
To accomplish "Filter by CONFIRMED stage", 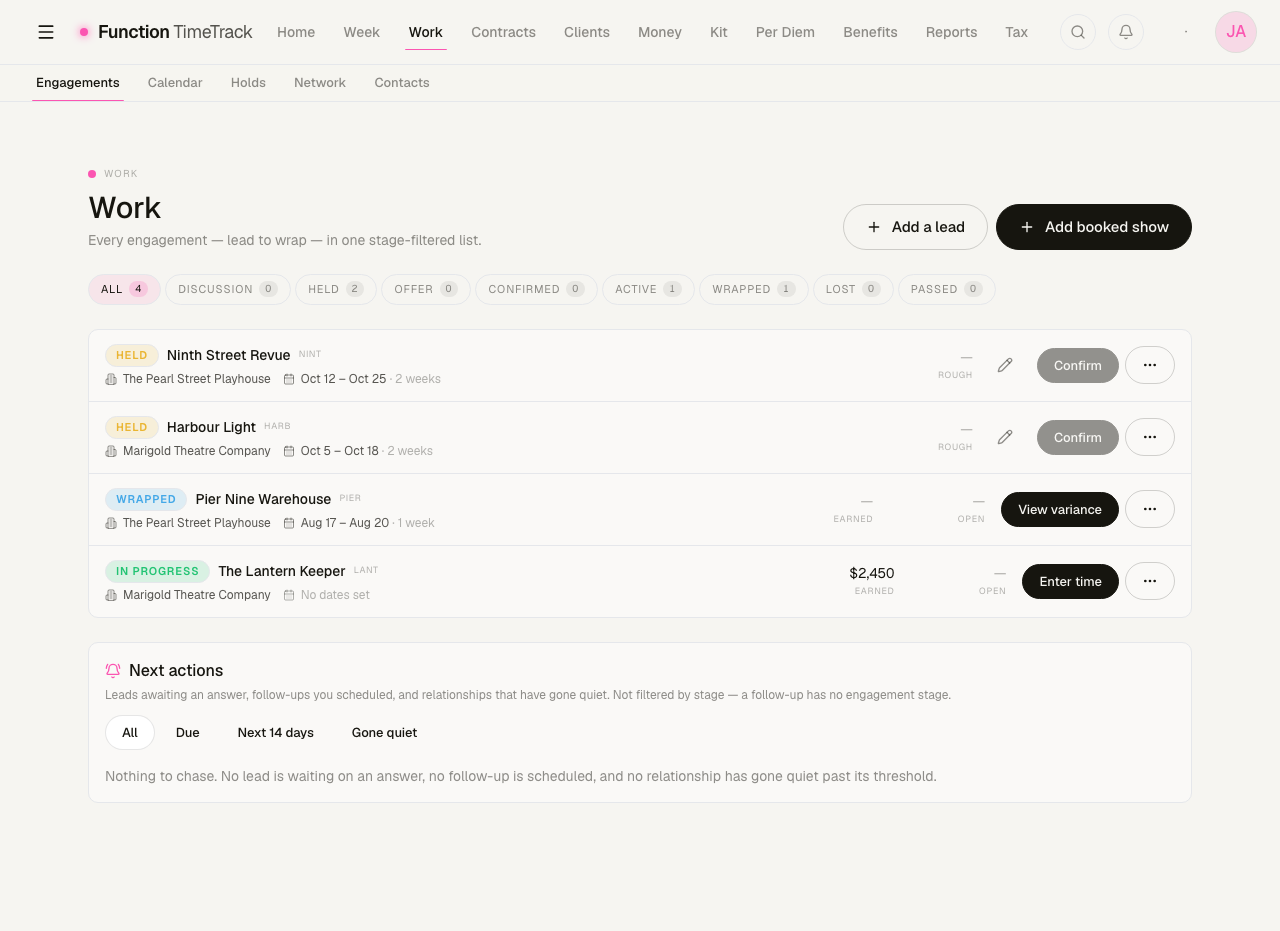I will click(x=536, y=289).
